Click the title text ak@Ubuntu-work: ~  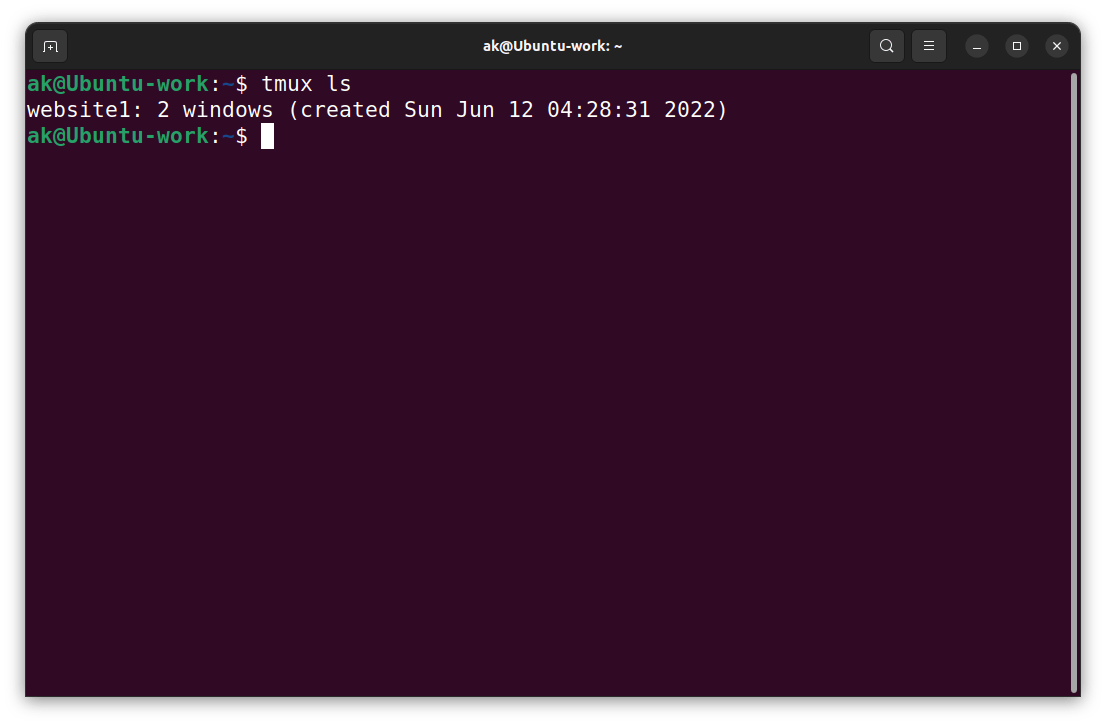[x=552, y=46]
